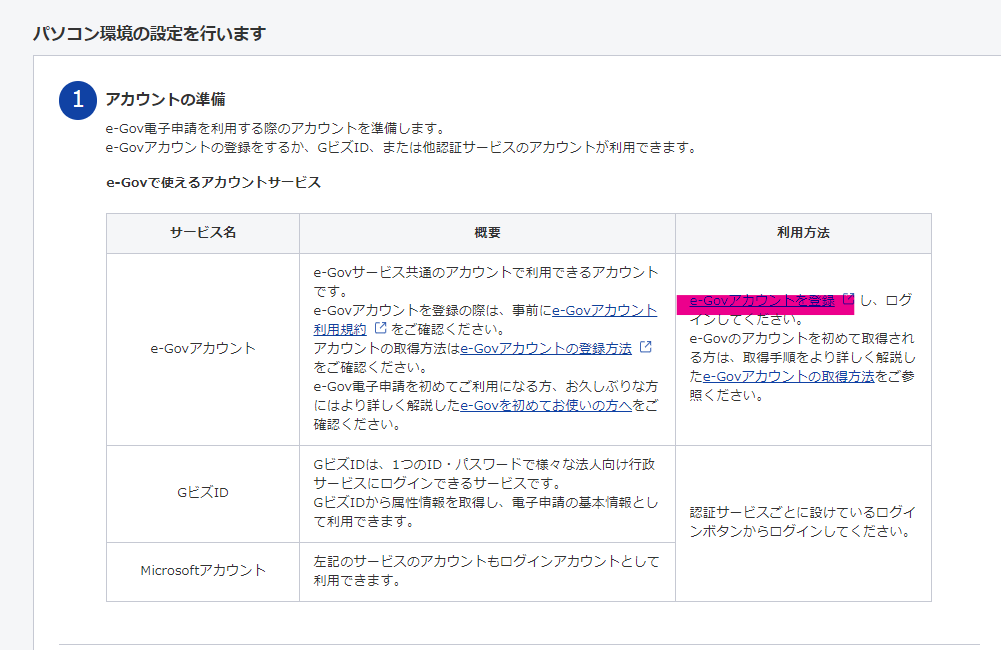1001x650 pixels.
Task: Open the e-Govアカウントの取得方法 link
Action: pos(788,377)
